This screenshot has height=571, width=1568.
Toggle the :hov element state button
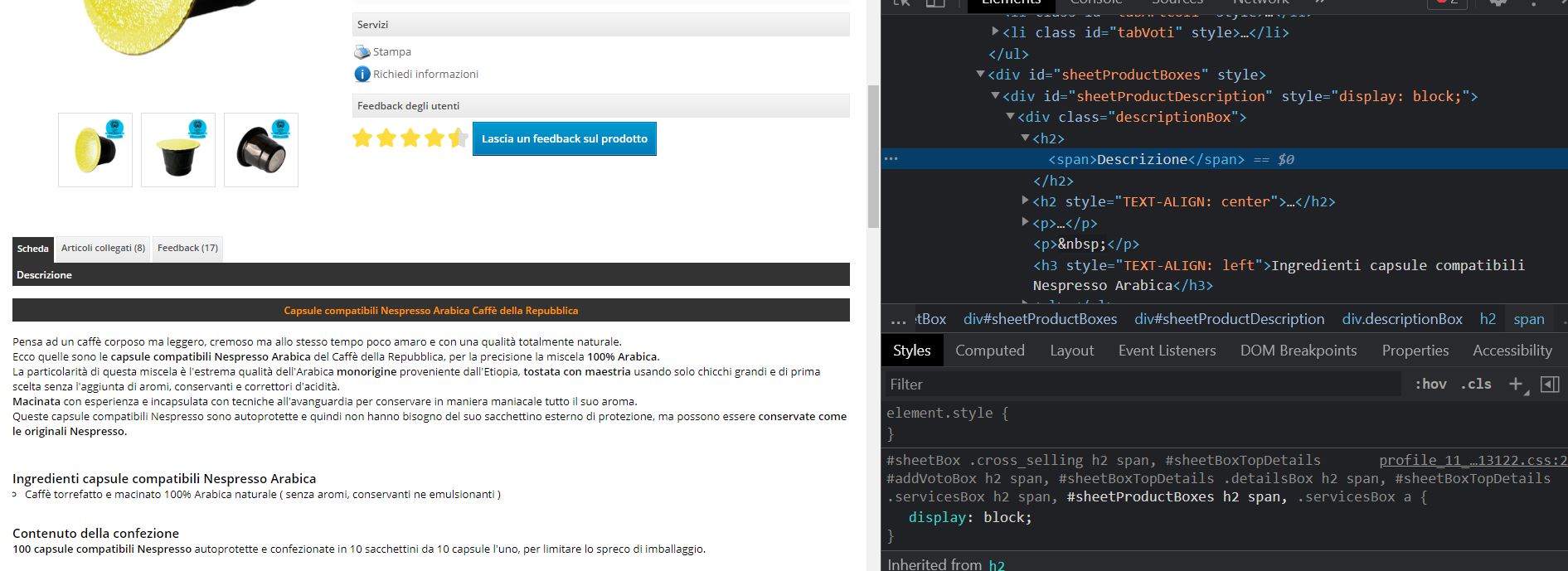click(1430, 384)
